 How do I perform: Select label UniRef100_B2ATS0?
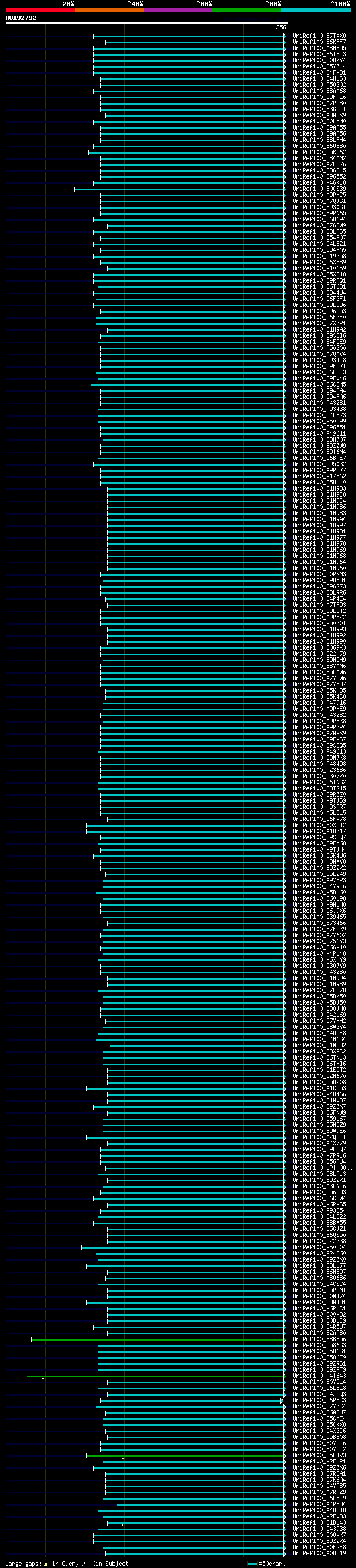(x=319, y=1333)
